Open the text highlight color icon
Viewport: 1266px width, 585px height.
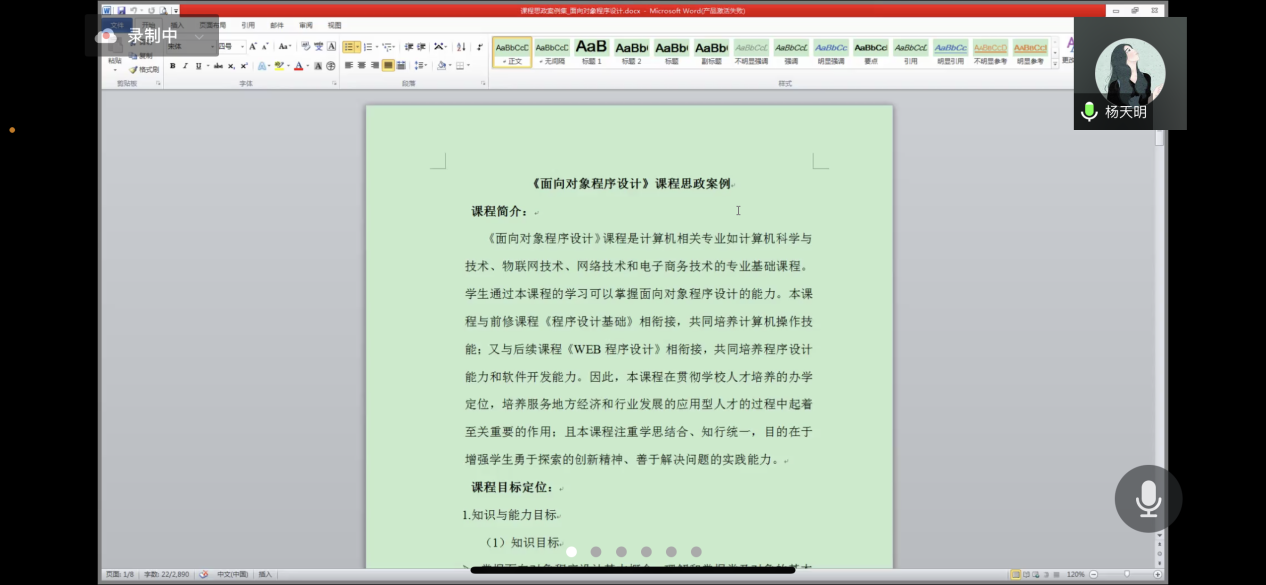tap(278, 65)
